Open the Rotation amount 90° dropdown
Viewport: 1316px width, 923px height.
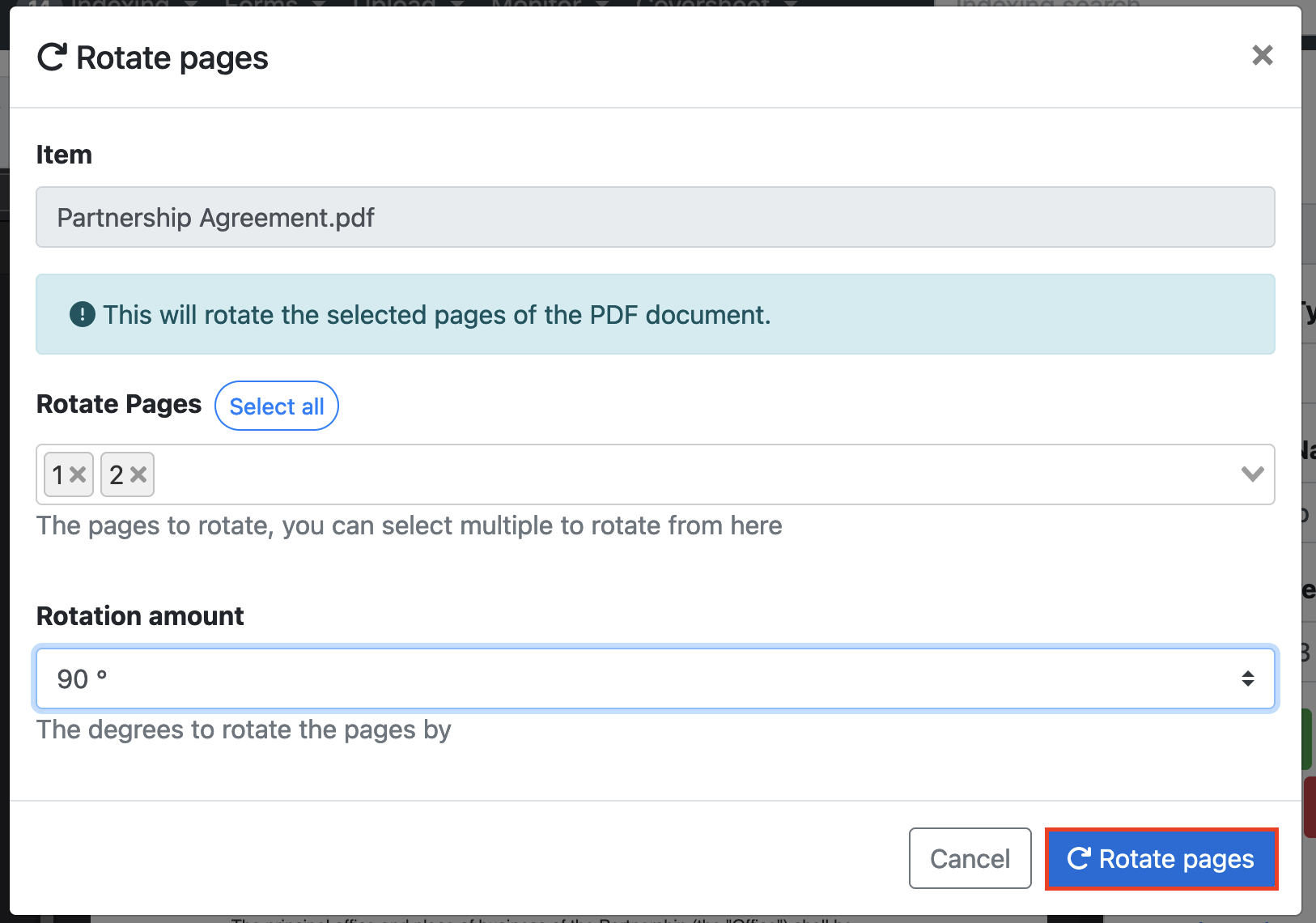coord(655,678)
